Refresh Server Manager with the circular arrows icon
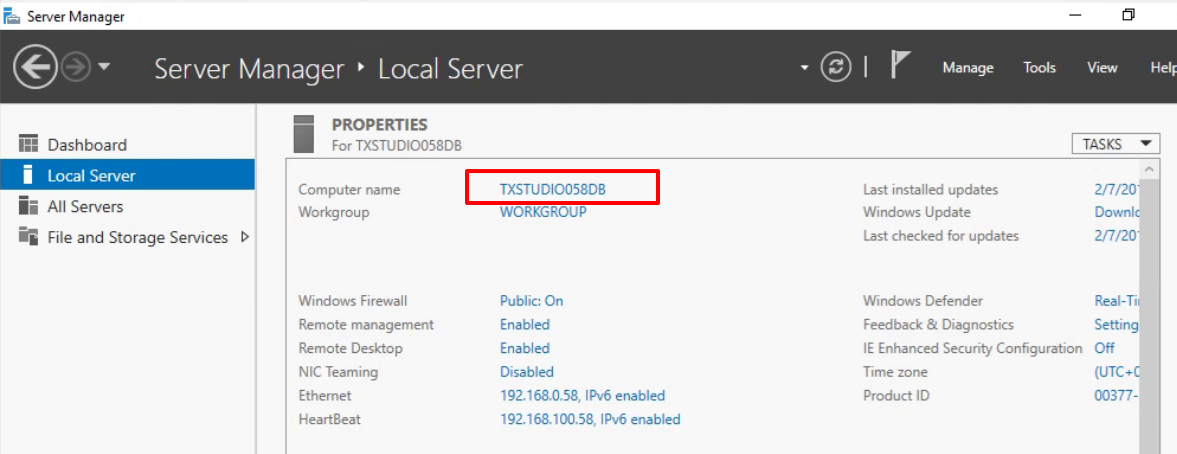 (835, 68)
